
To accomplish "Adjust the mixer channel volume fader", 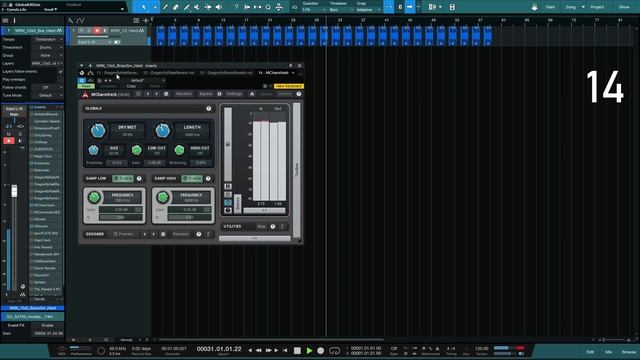I will click(x=14, y=191).
